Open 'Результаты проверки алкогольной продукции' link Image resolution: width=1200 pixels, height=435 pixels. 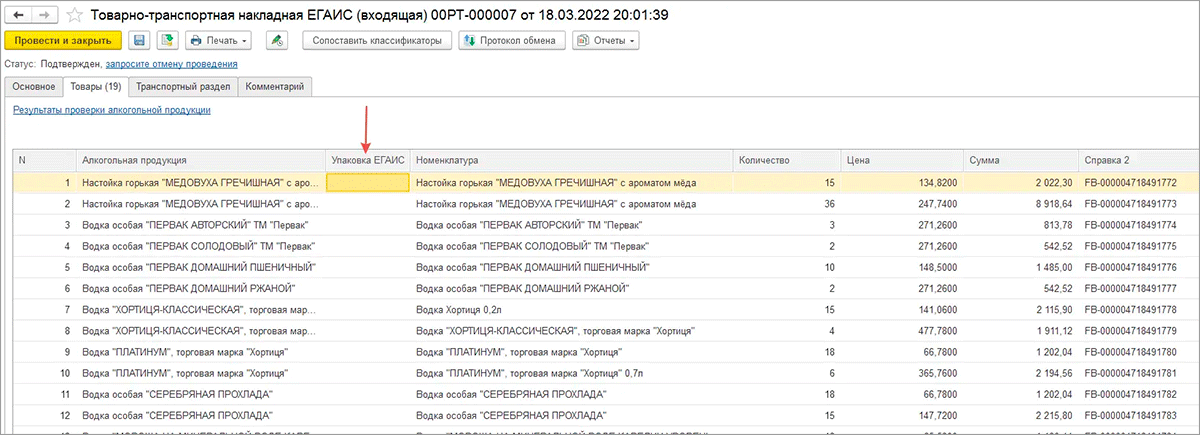point(112,110)
